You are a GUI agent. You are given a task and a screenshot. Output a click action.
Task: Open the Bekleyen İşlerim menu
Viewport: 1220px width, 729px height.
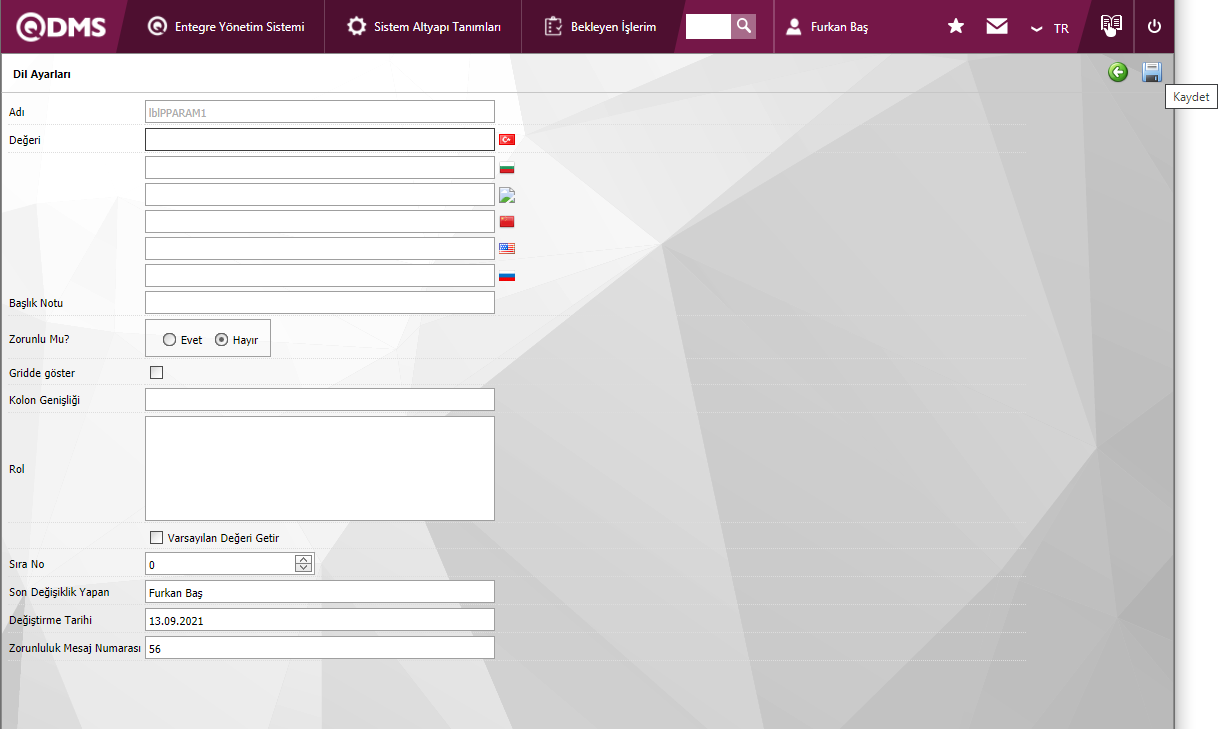601,27
